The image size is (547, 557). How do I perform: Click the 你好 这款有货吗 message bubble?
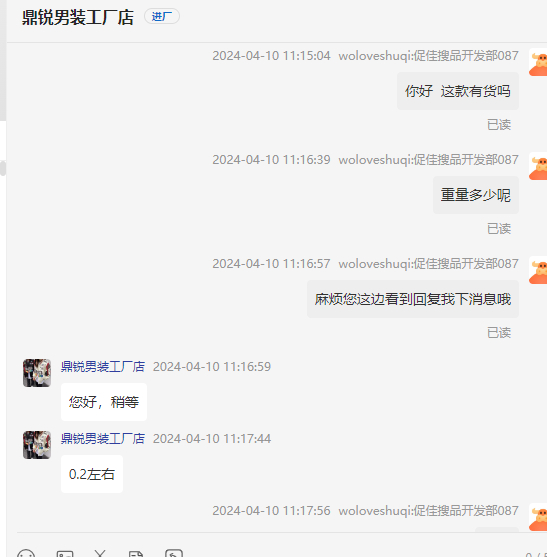click(458, 91)
